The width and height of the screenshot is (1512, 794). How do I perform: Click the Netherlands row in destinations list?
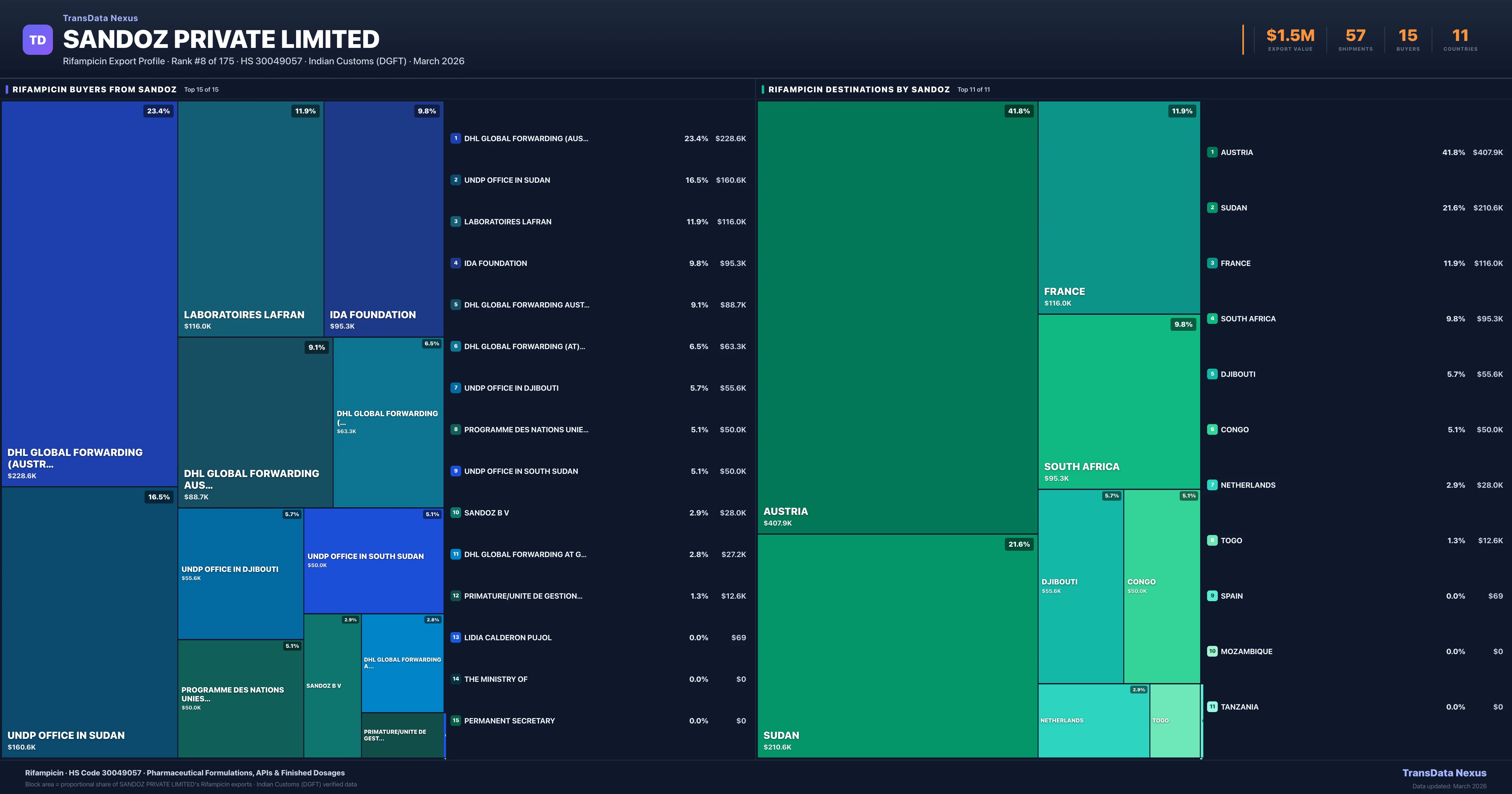coord(1248,485)
